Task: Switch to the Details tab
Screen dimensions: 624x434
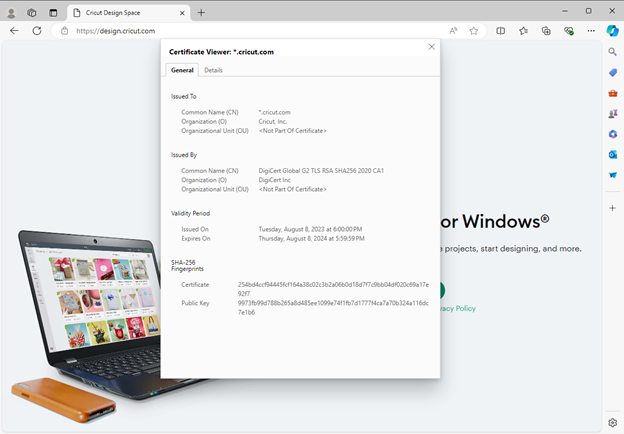Action: pos(213,70)
